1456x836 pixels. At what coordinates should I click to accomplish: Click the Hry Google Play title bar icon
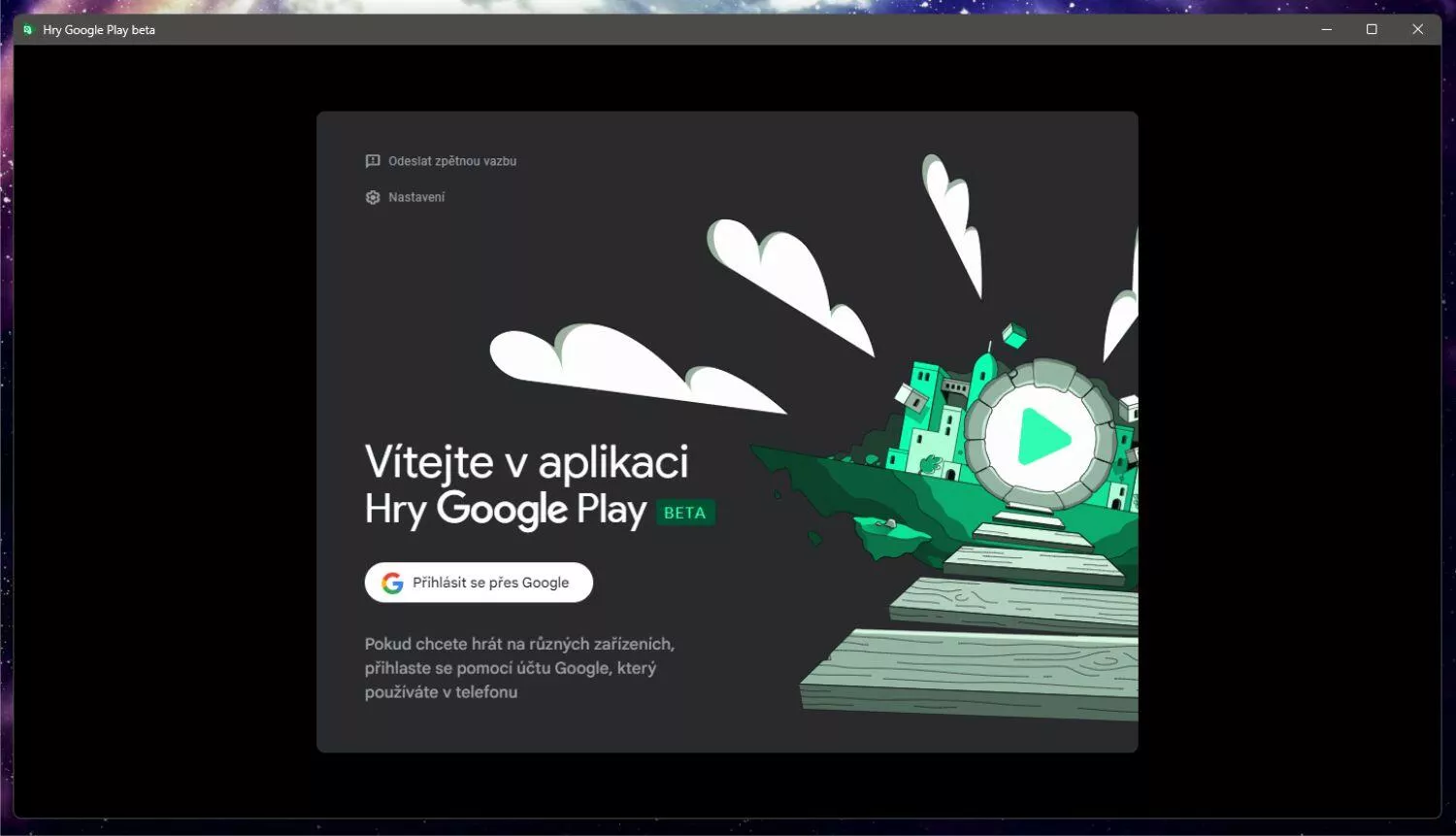coord(27,30)
